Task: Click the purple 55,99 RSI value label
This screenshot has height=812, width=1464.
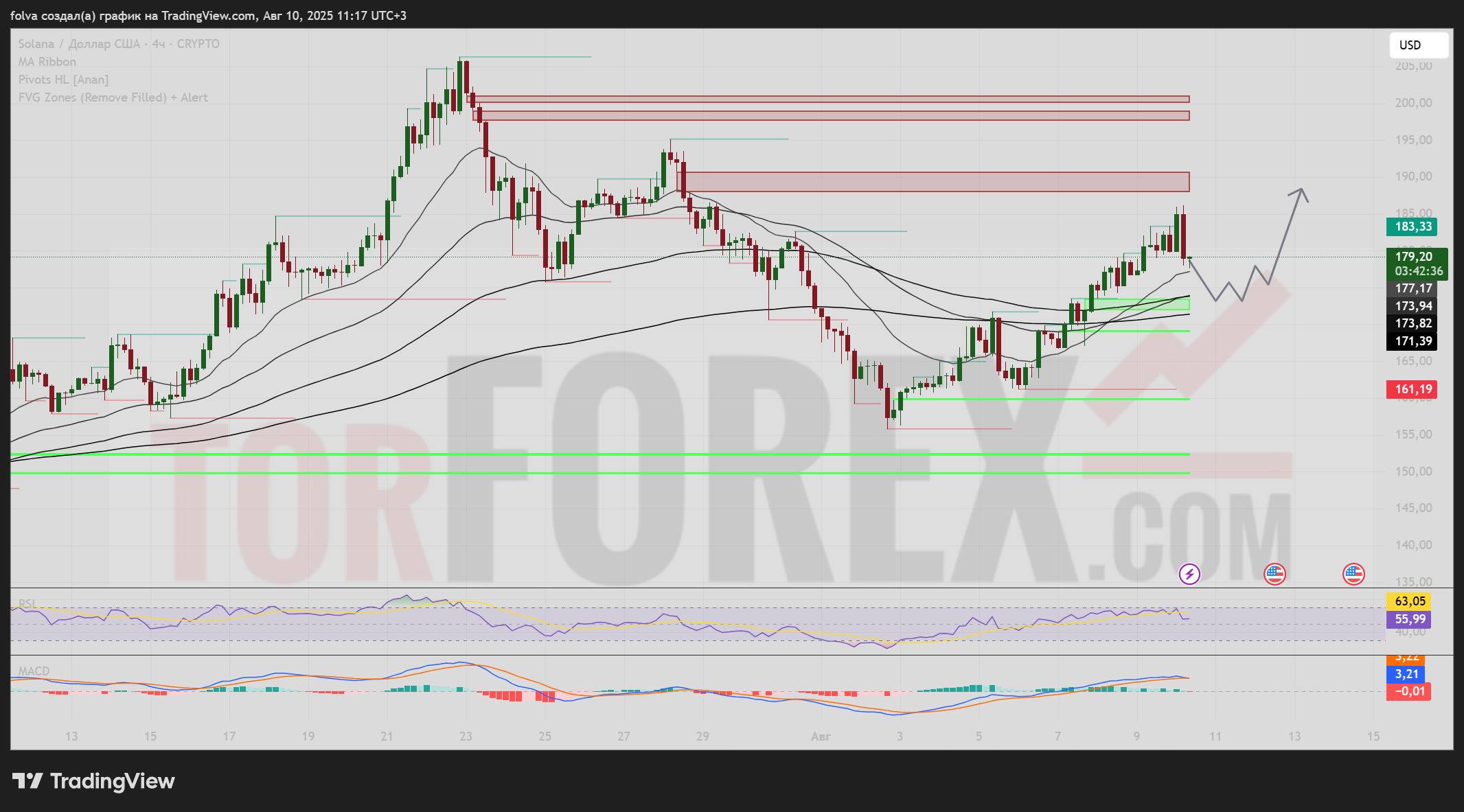Action: 1409,619
